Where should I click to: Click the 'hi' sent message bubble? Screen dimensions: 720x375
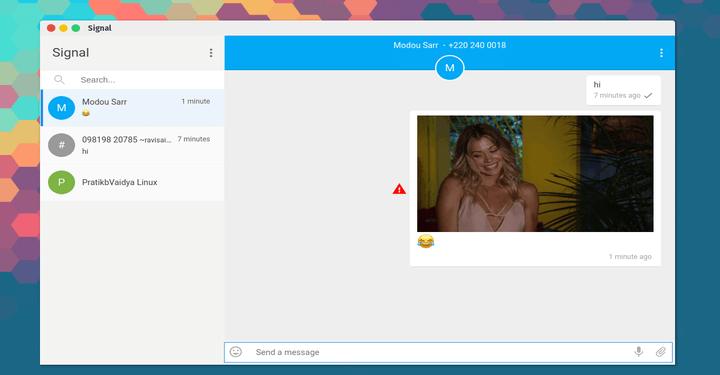(623, 90)
